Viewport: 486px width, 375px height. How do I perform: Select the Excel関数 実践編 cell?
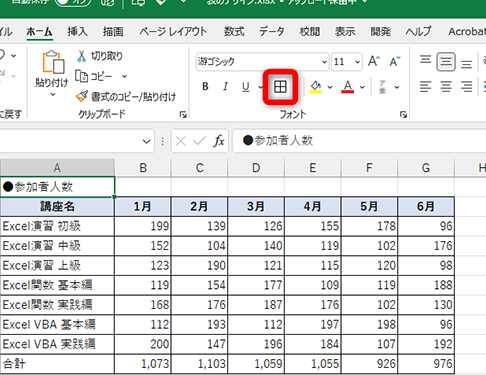pos(57,305)
